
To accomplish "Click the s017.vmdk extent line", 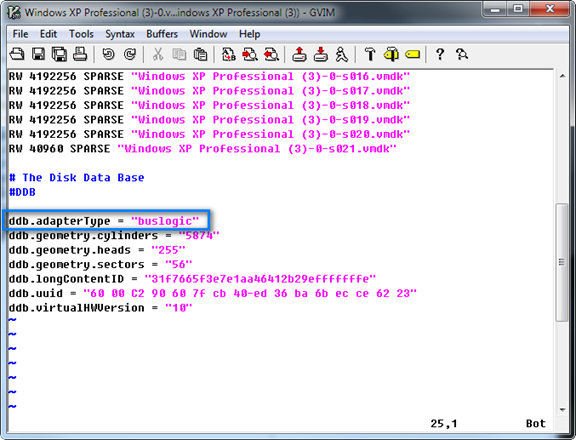I will point(209,91).
